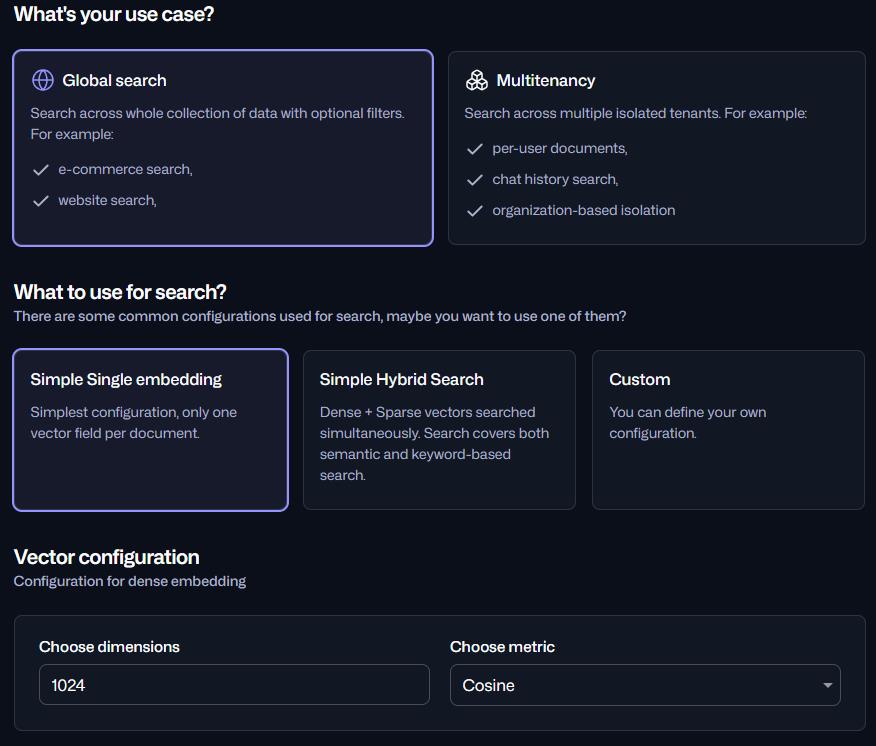Click the Custom card description text
The image size is (876, 746).
point(687,422)
